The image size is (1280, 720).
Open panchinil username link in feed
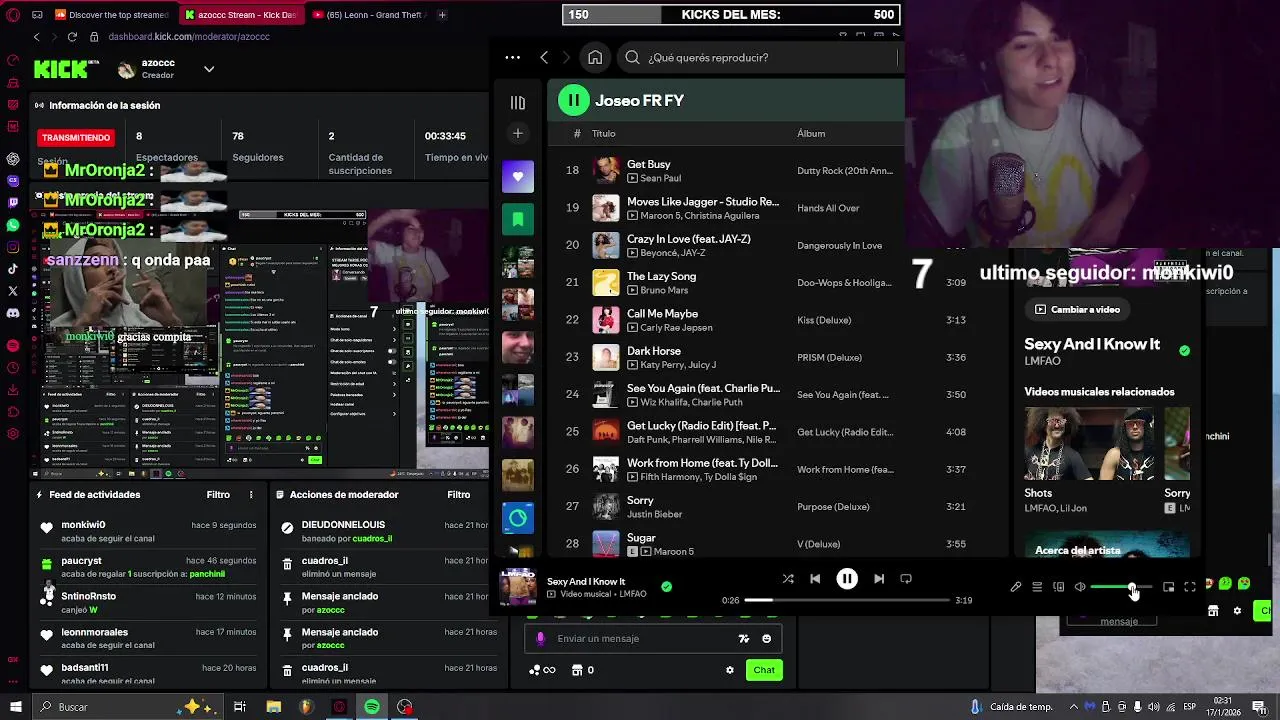(207, 574)
